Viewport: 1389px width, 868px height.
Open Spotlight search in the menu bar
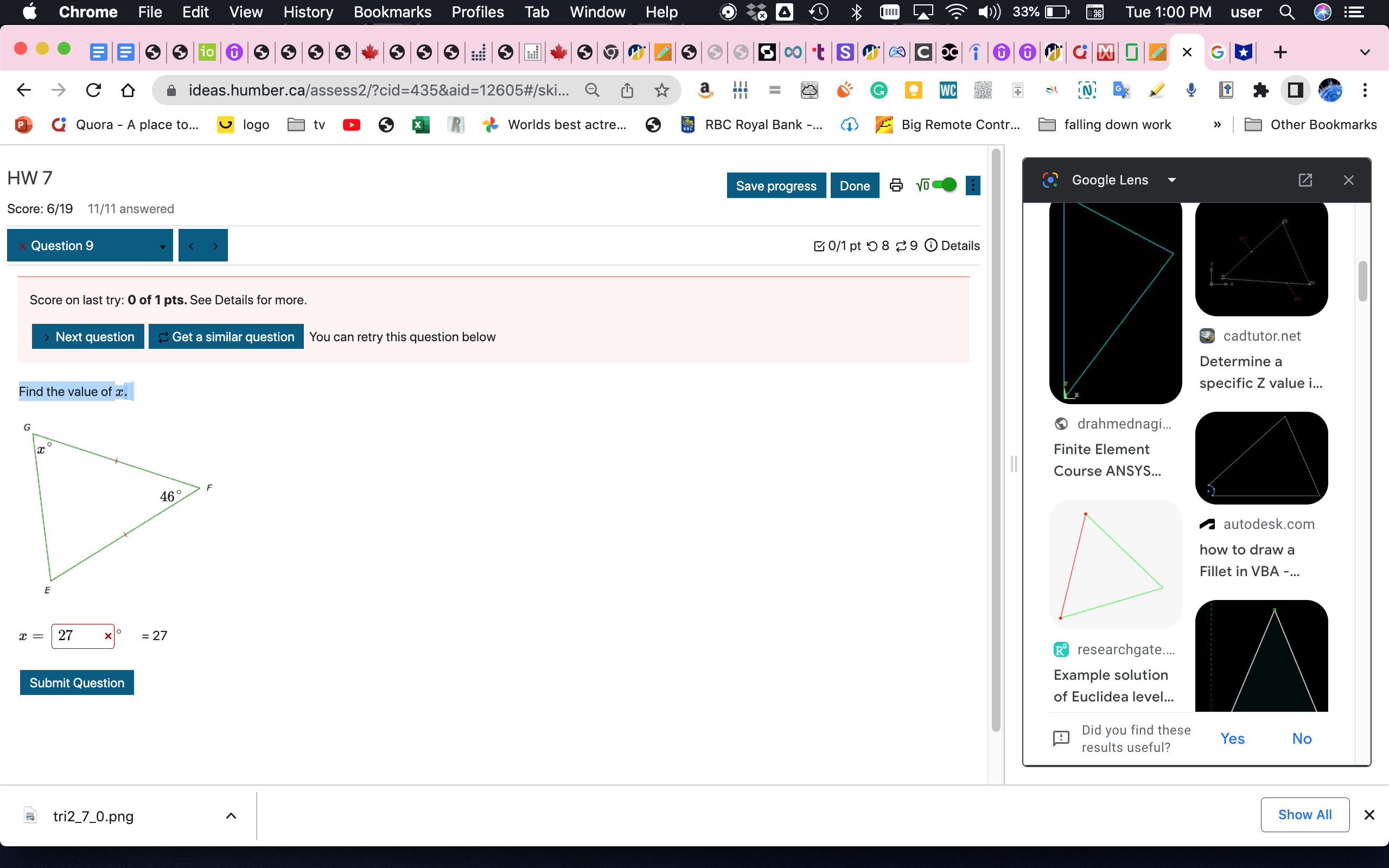tap(1288, 12)
